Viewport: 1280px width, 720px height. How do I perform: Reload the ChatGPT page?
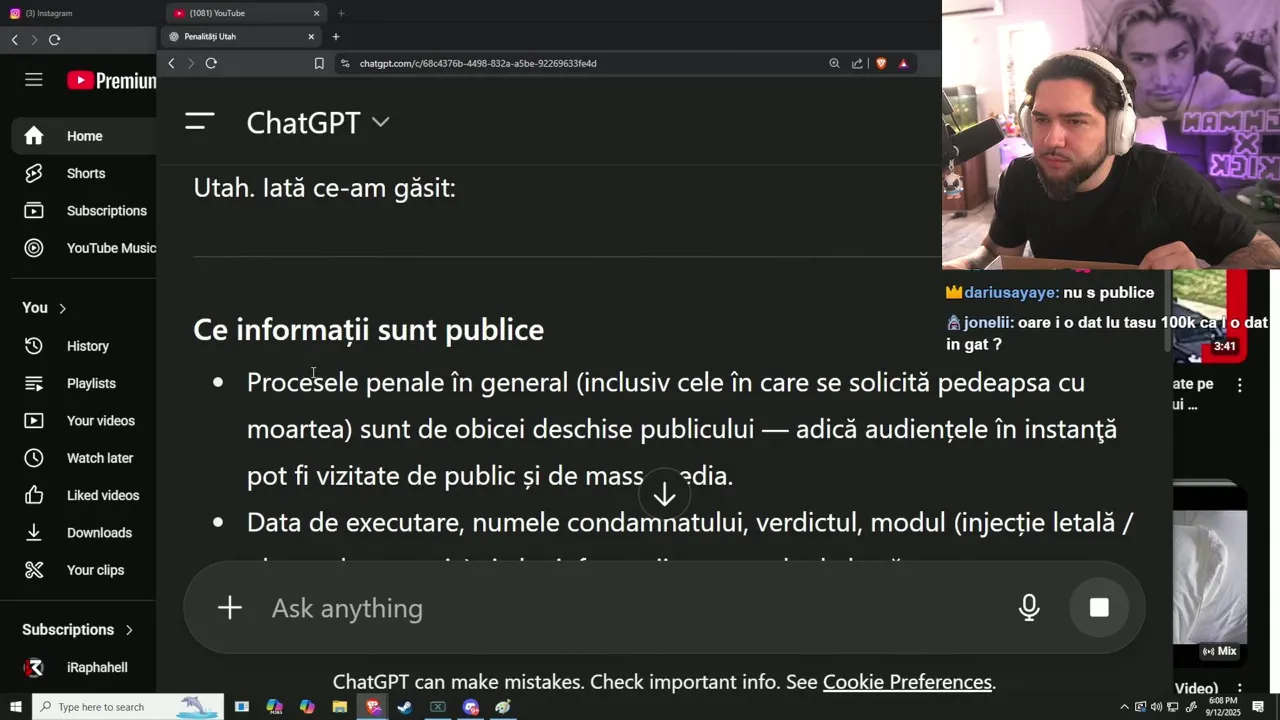coord(211,63)
